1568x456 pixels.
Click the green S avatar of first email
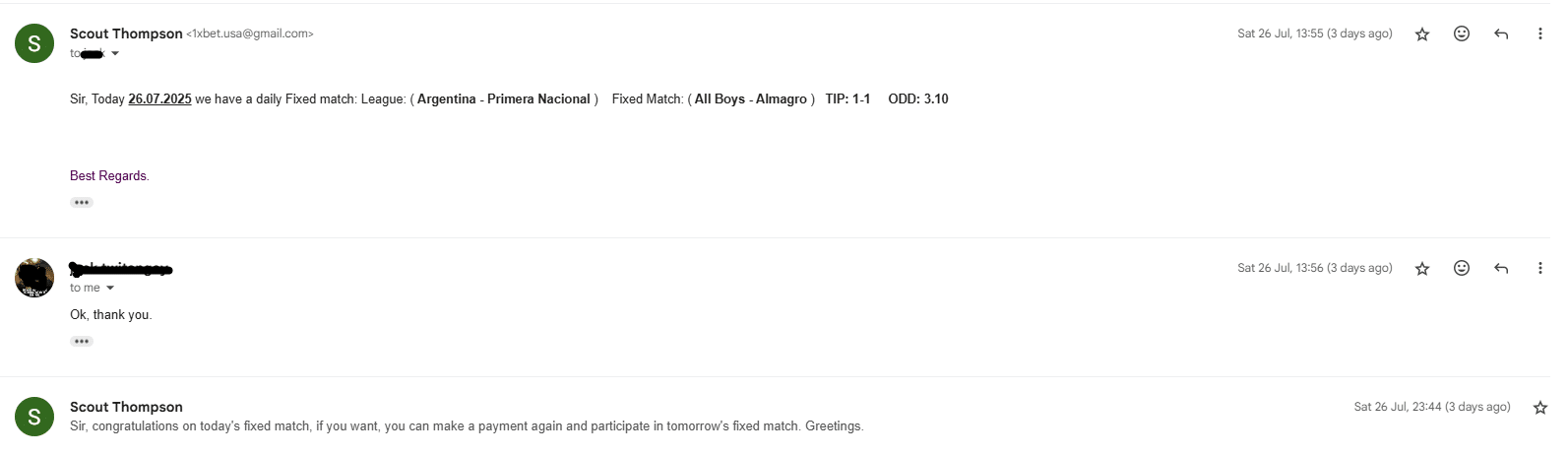34,43
